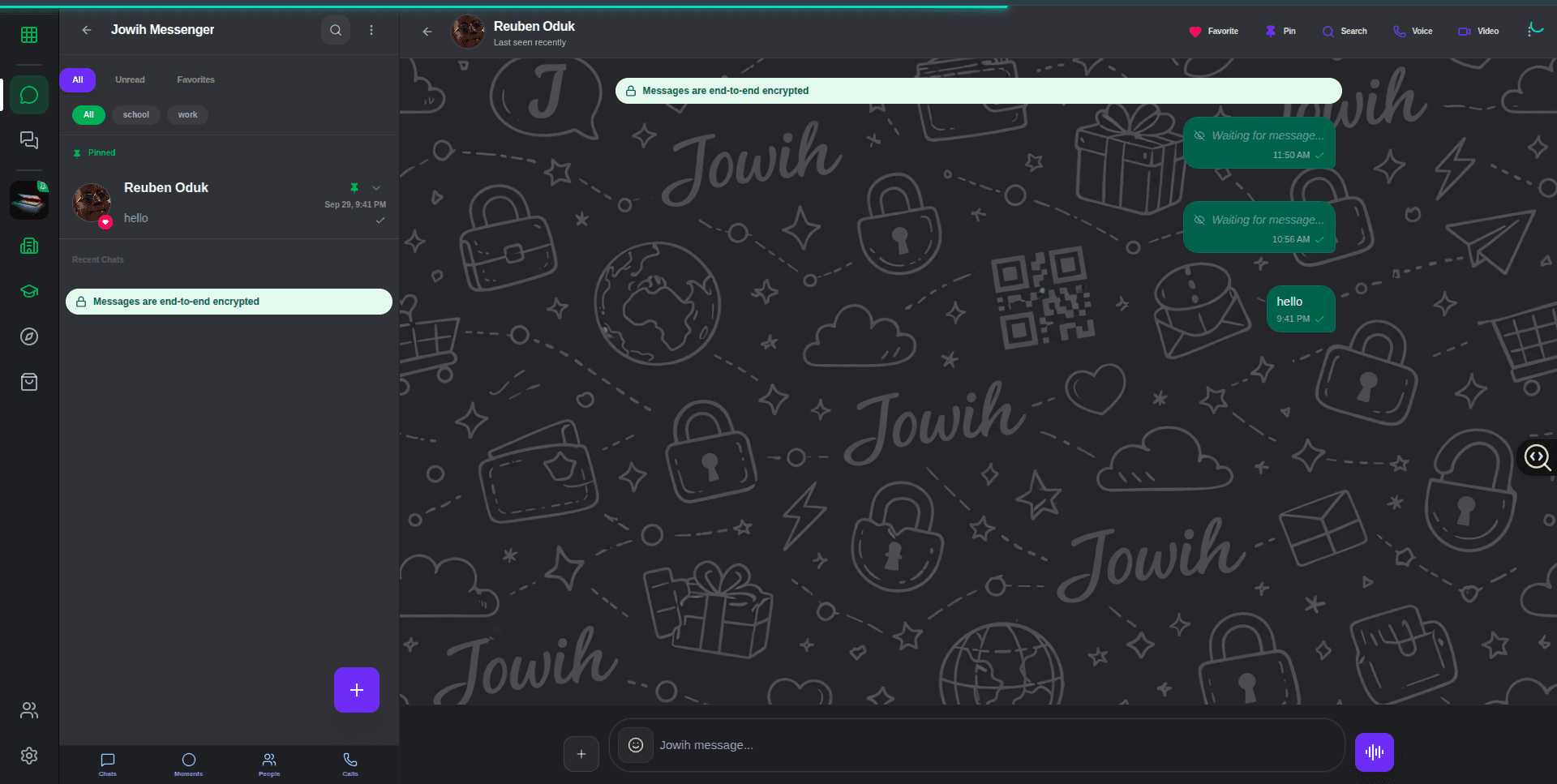Screen dimensions: 1557x784
Task: Open the green grid apps icon in sidebar
Action: (29, 35)
